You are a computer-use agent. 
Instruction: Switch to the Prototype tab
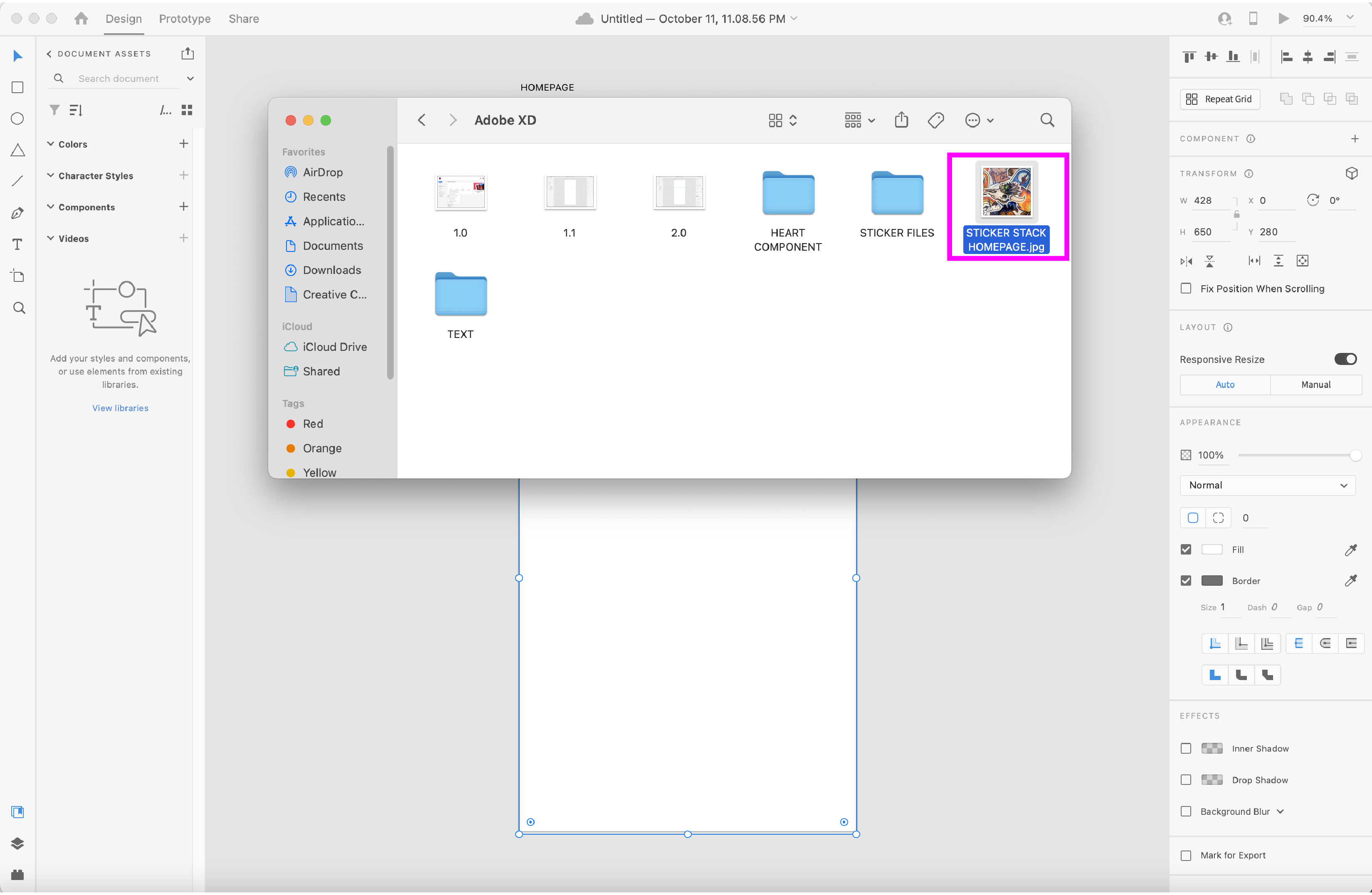[x=185, y=18]
